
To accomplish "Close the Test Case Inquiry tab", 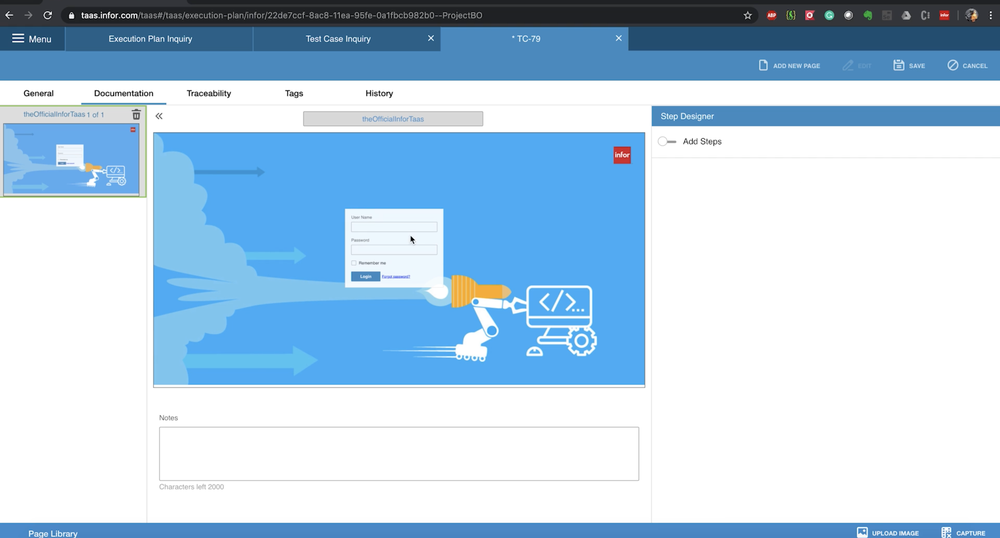I will [430, 38].
